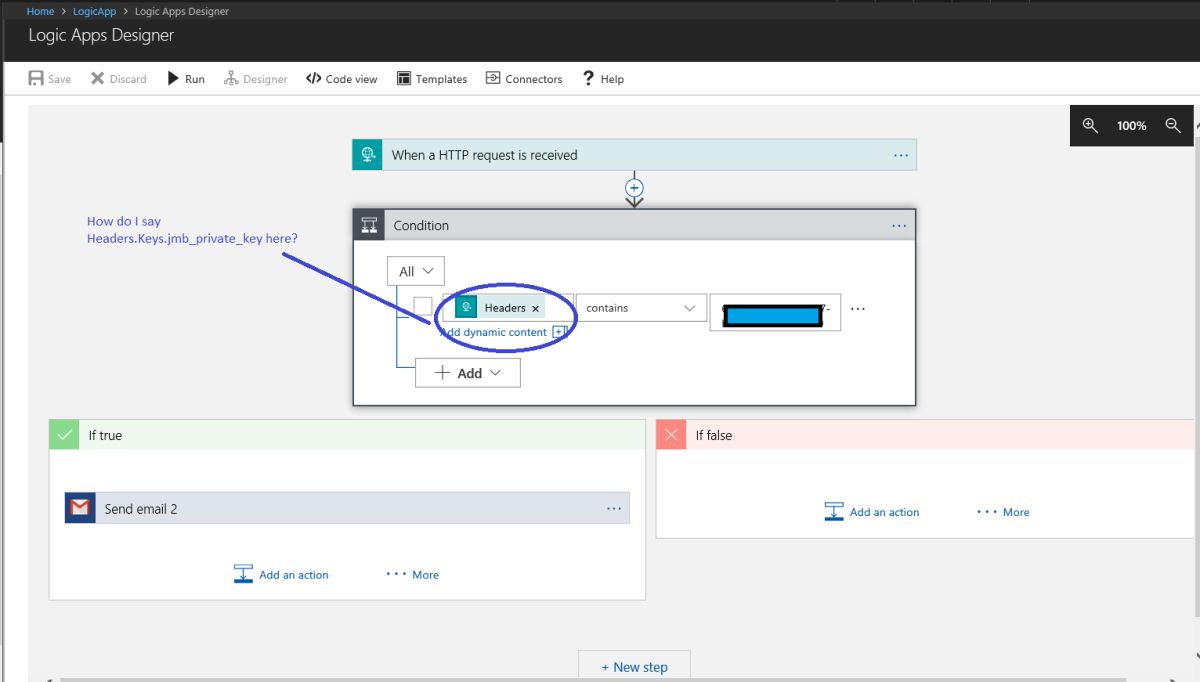Click the condition value input field
Screen dimensions: 1200x682
point(775,313)
